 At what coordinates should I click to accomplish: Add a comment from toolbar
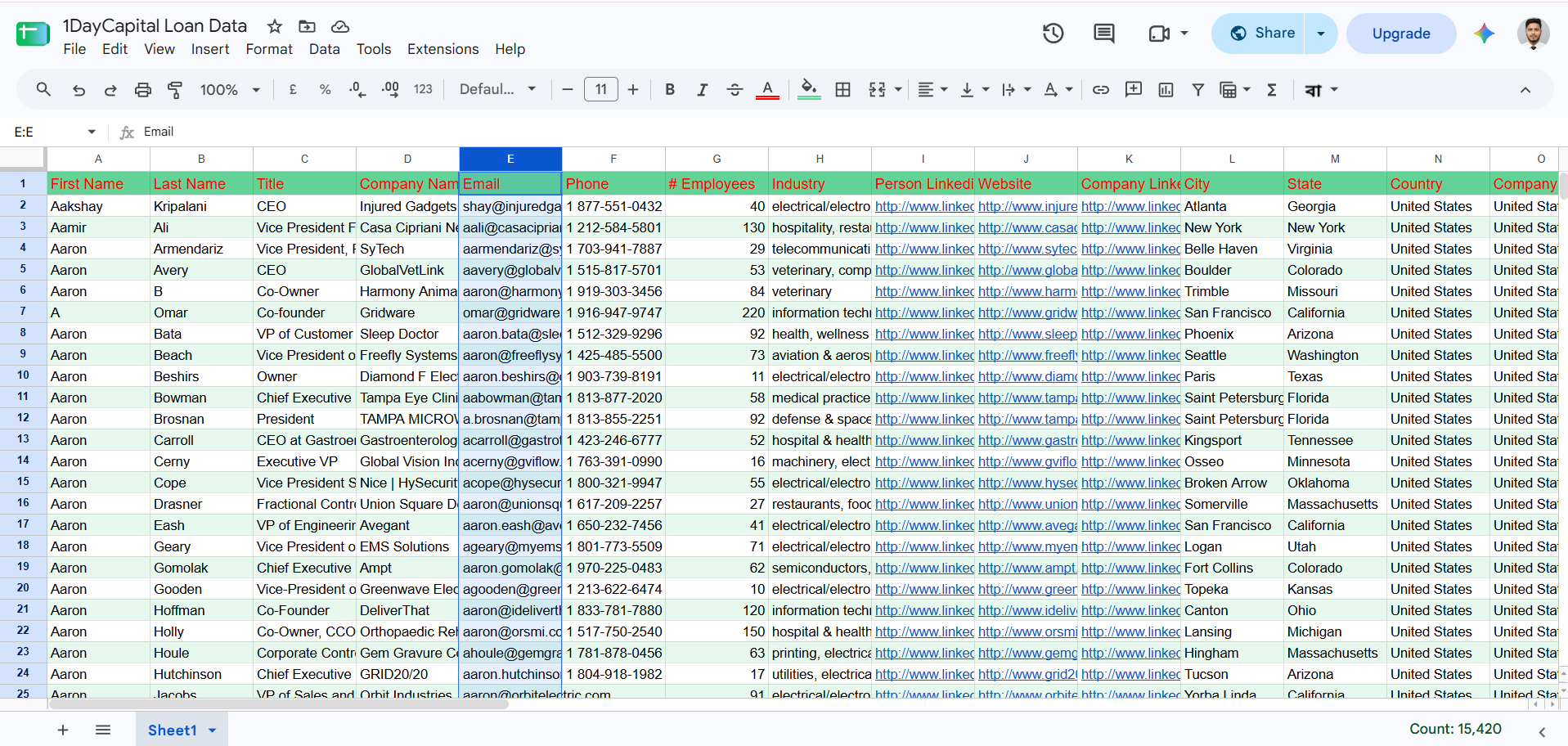tap(1134, 90)
